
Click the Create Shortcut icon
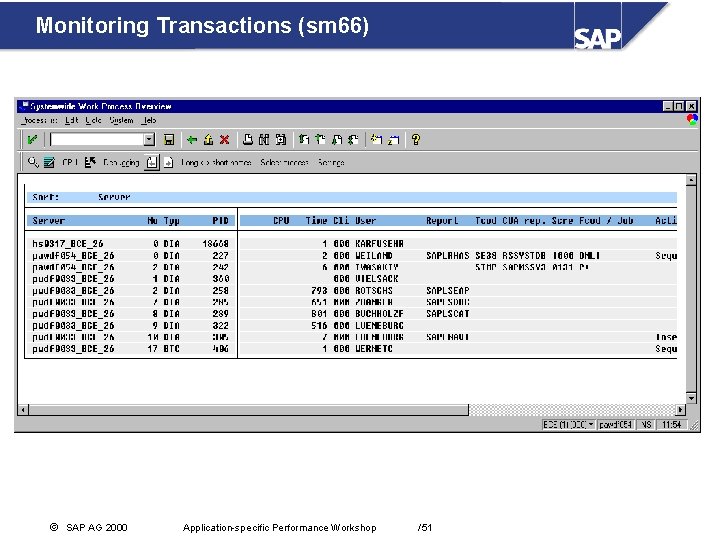pos(394,140)
